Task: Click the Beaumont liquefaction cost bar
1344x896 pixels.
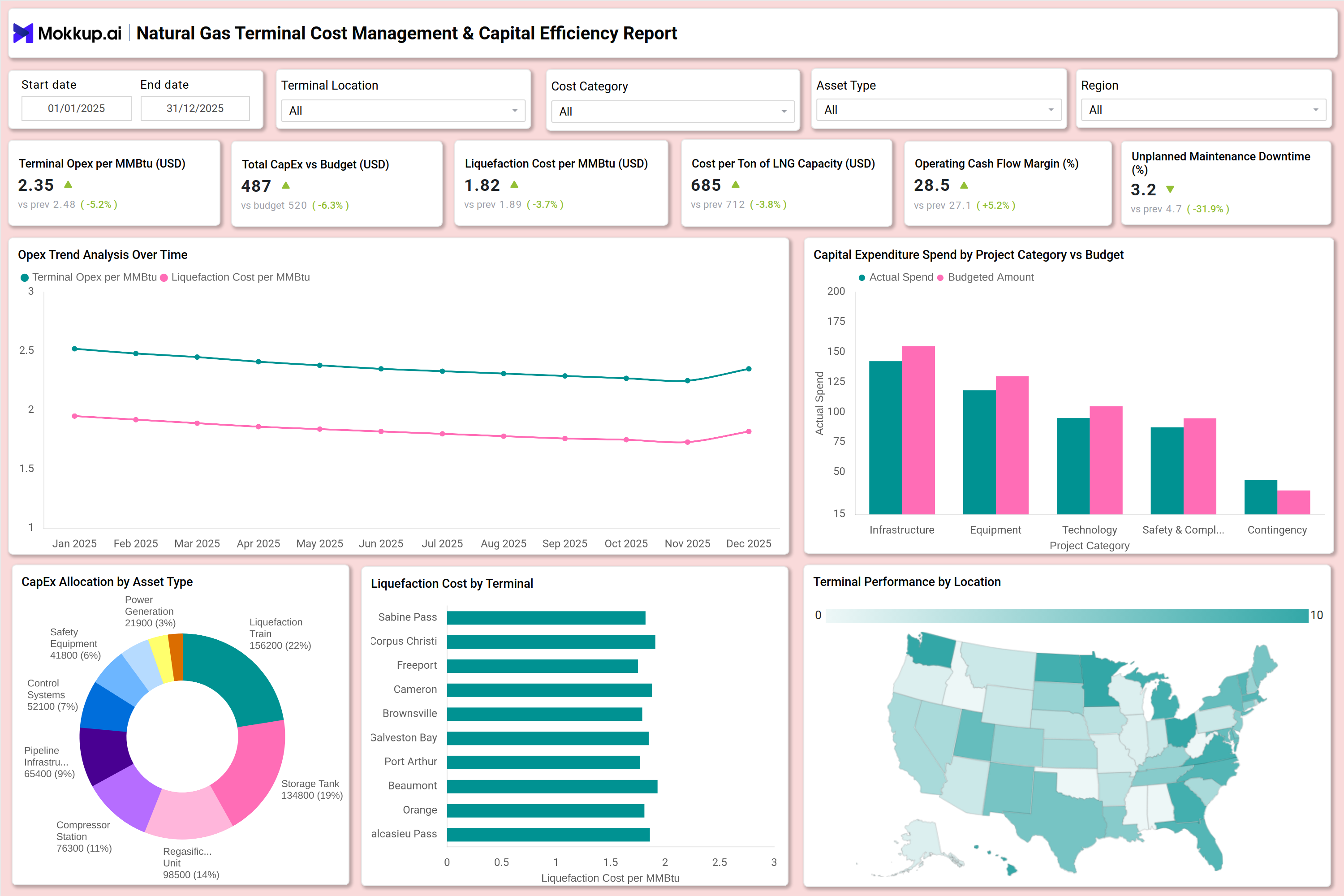Action: point(552,786)
